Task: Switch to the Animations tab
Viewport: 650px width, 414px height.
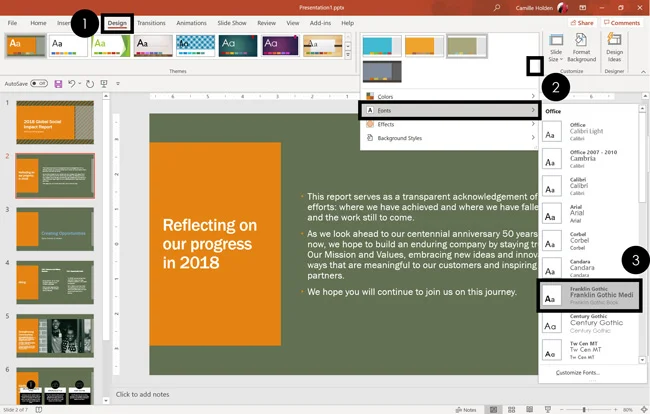Action: pos(191,23)
